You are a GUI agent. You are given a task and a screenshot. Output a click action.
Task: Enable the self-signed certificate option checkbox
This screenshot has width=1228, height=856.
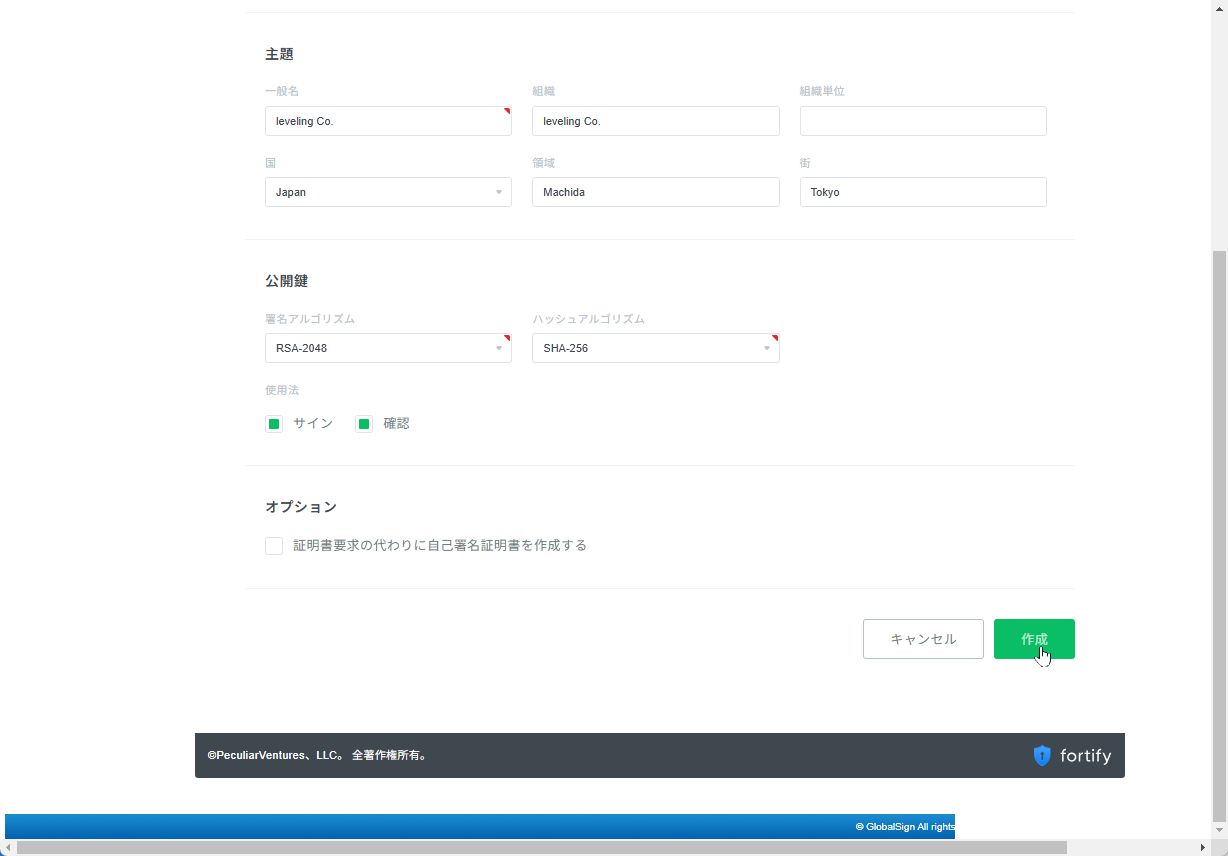click(274, 546)
